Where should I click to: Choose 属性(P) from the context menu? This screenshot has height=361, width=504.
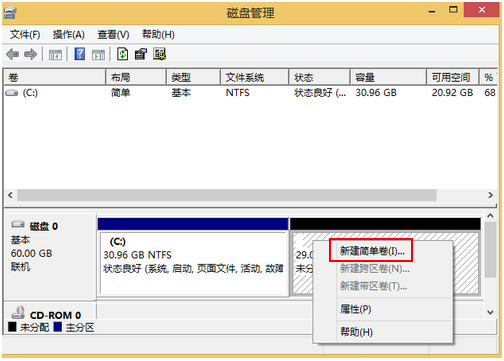tap(356, 309)
